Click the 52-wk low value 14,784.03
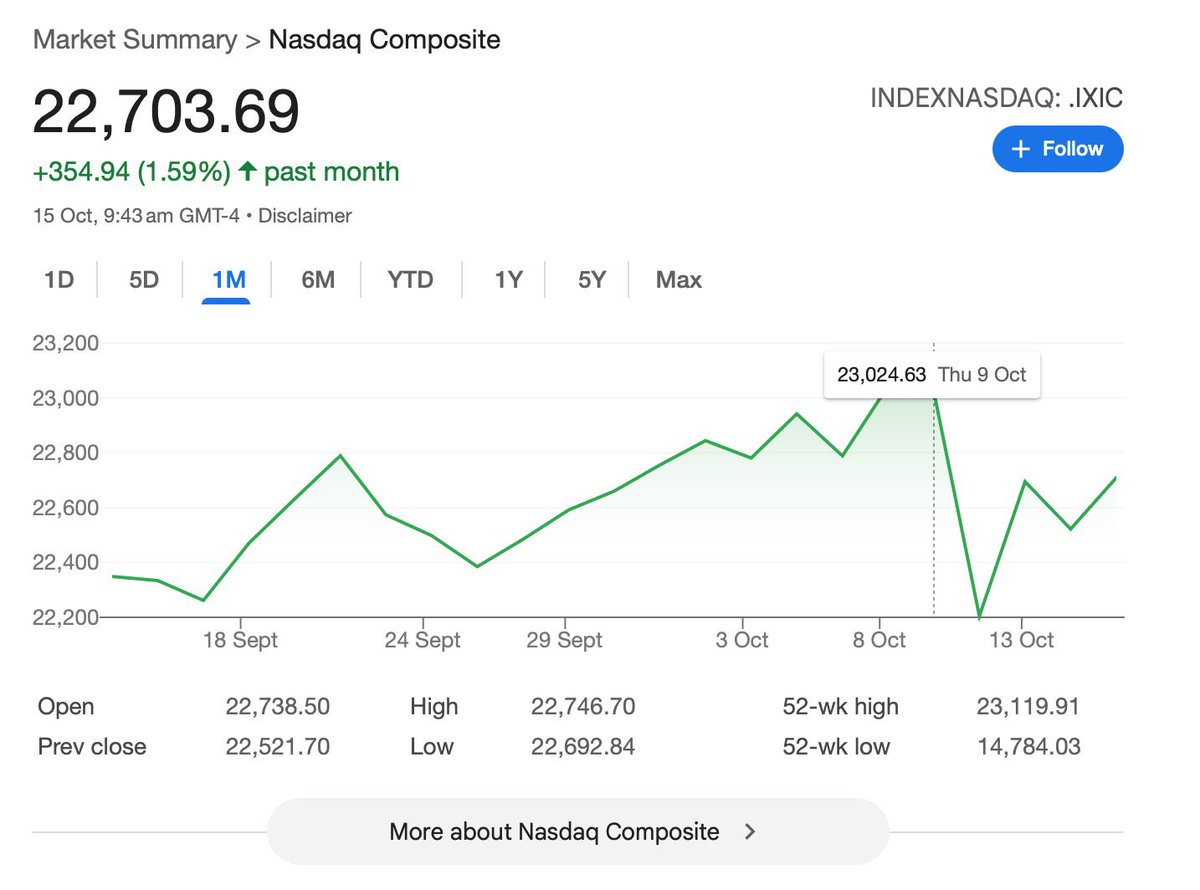Screen dimensions: 1200x890 1028,747
